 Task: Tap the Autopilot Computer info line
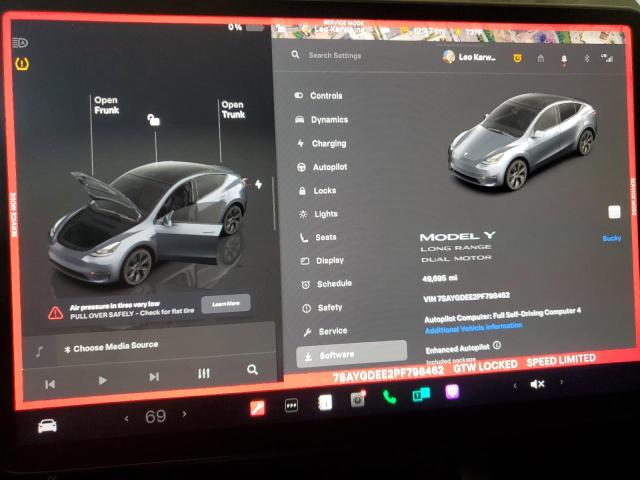[502, 315]
